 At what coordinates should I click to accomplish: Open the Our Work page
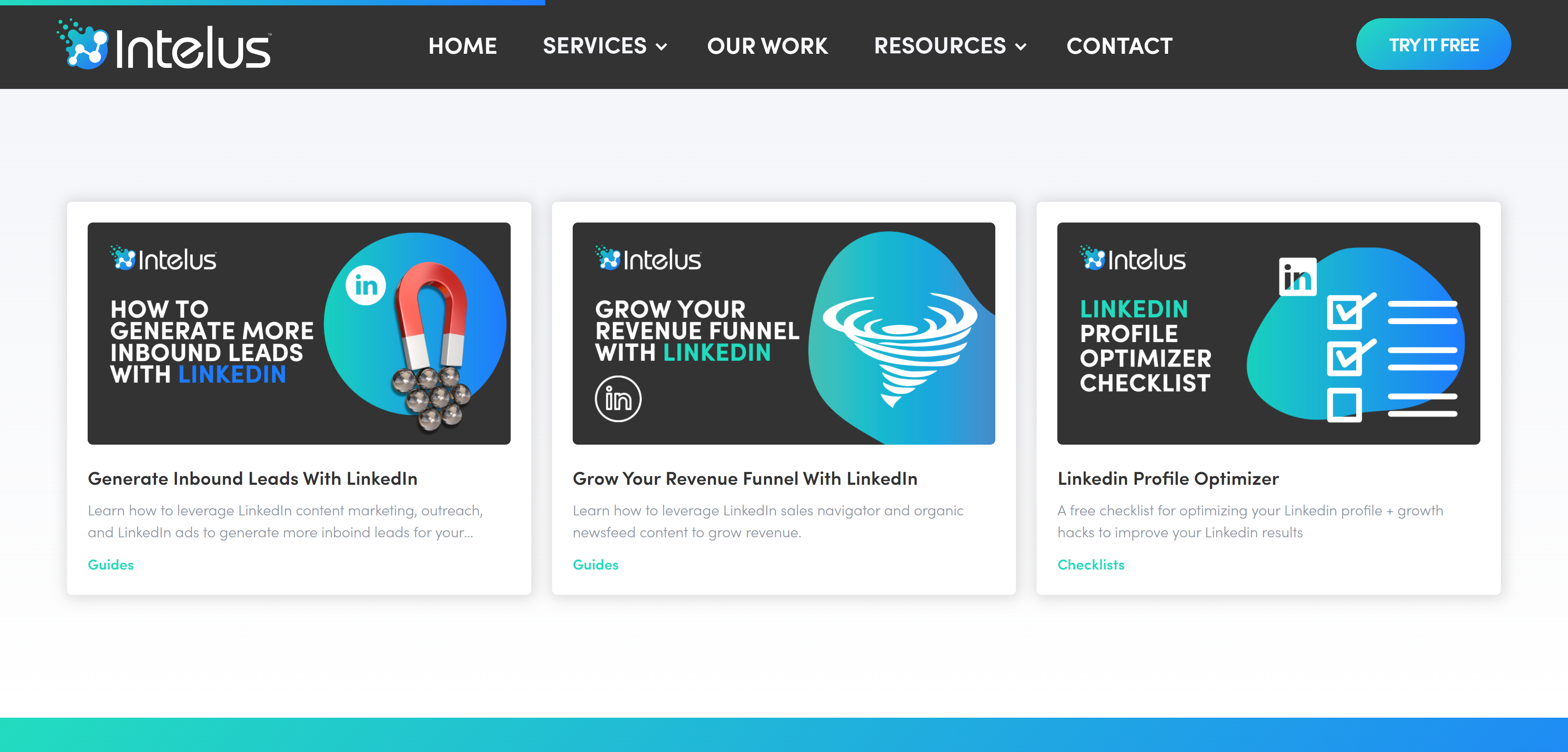pyautogui.click(x=767, y=46)
